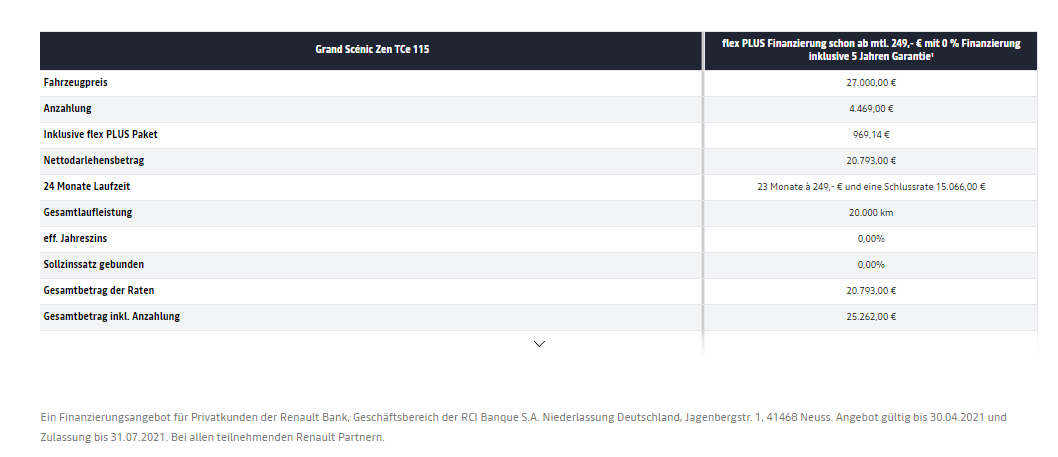
Task: Select the flex PLUS Finanzierung column header
Action: click(x=870, y=50)
